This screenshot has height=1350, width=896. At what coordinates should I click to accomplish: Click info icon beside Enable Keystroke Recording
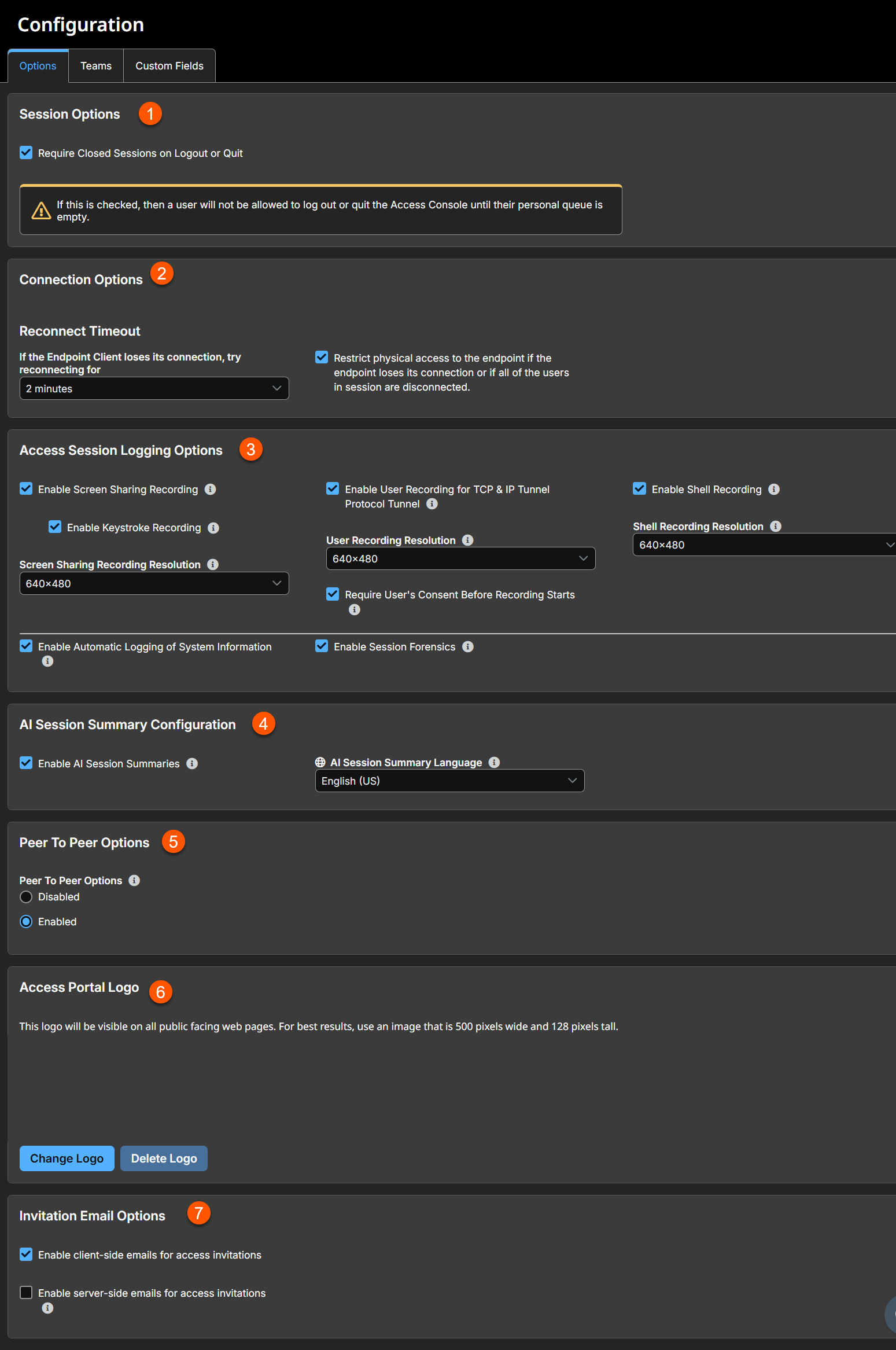(x=213, y=528)
